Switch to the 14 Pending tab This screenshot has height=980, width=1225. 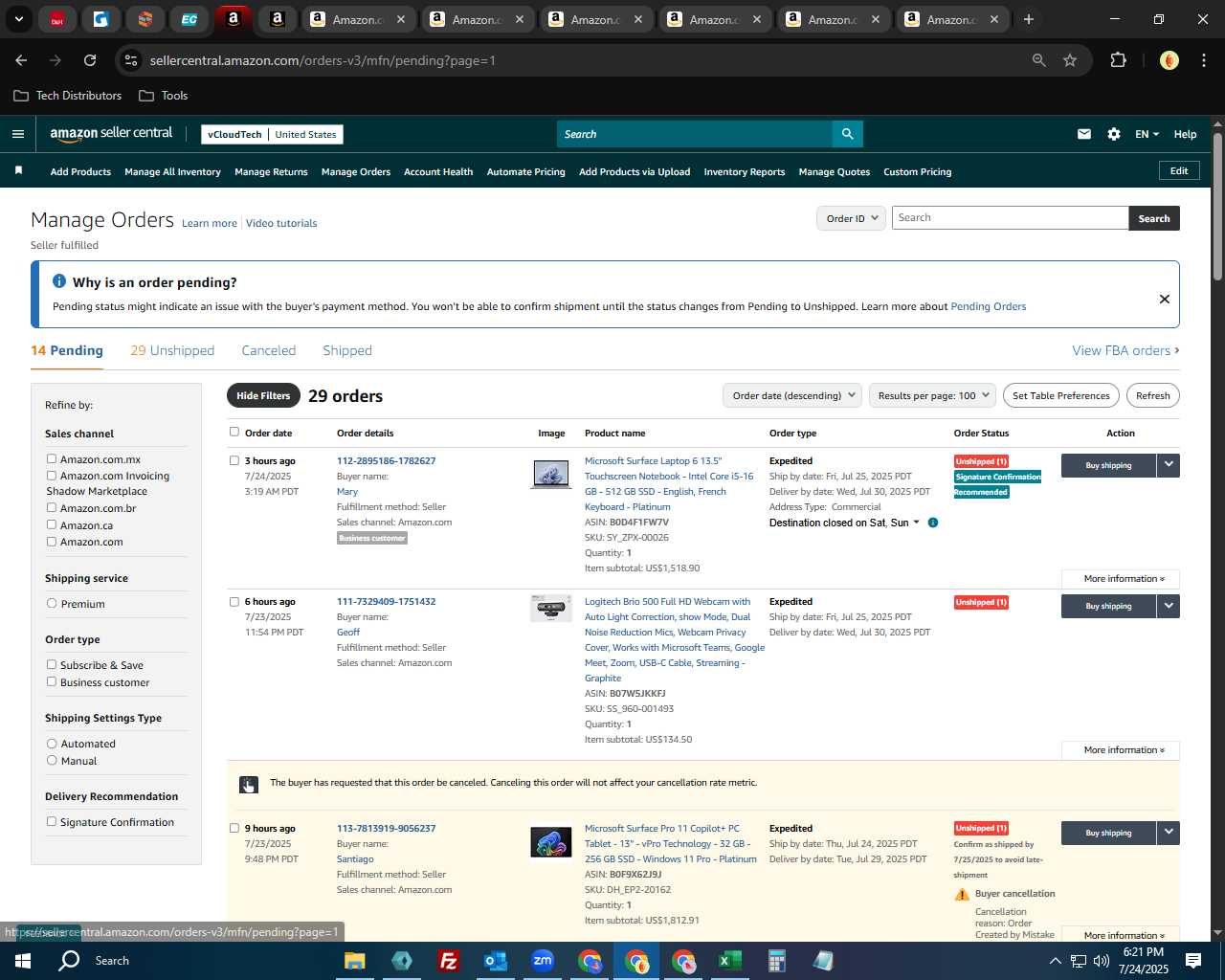(x=67, y=350)
